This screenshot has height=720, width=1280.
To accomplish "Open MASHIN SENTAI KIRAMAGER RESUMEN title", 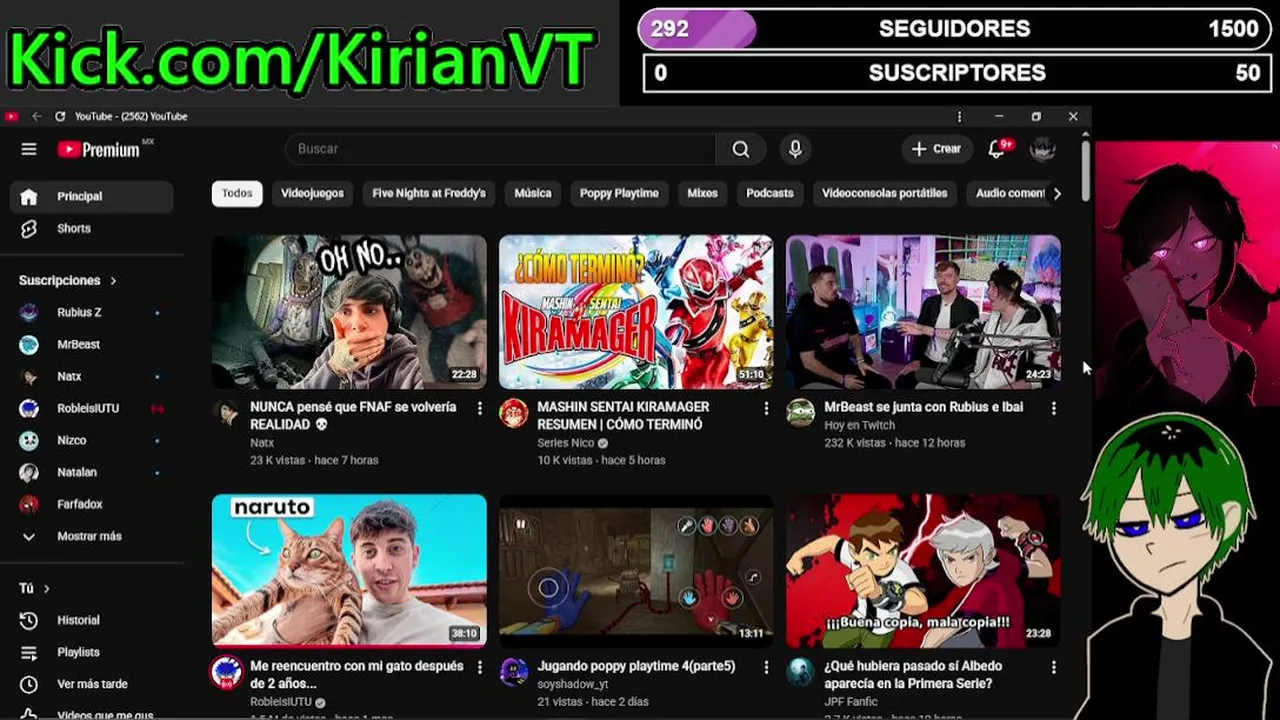I will pyautogui.click(x=623, y=415).
